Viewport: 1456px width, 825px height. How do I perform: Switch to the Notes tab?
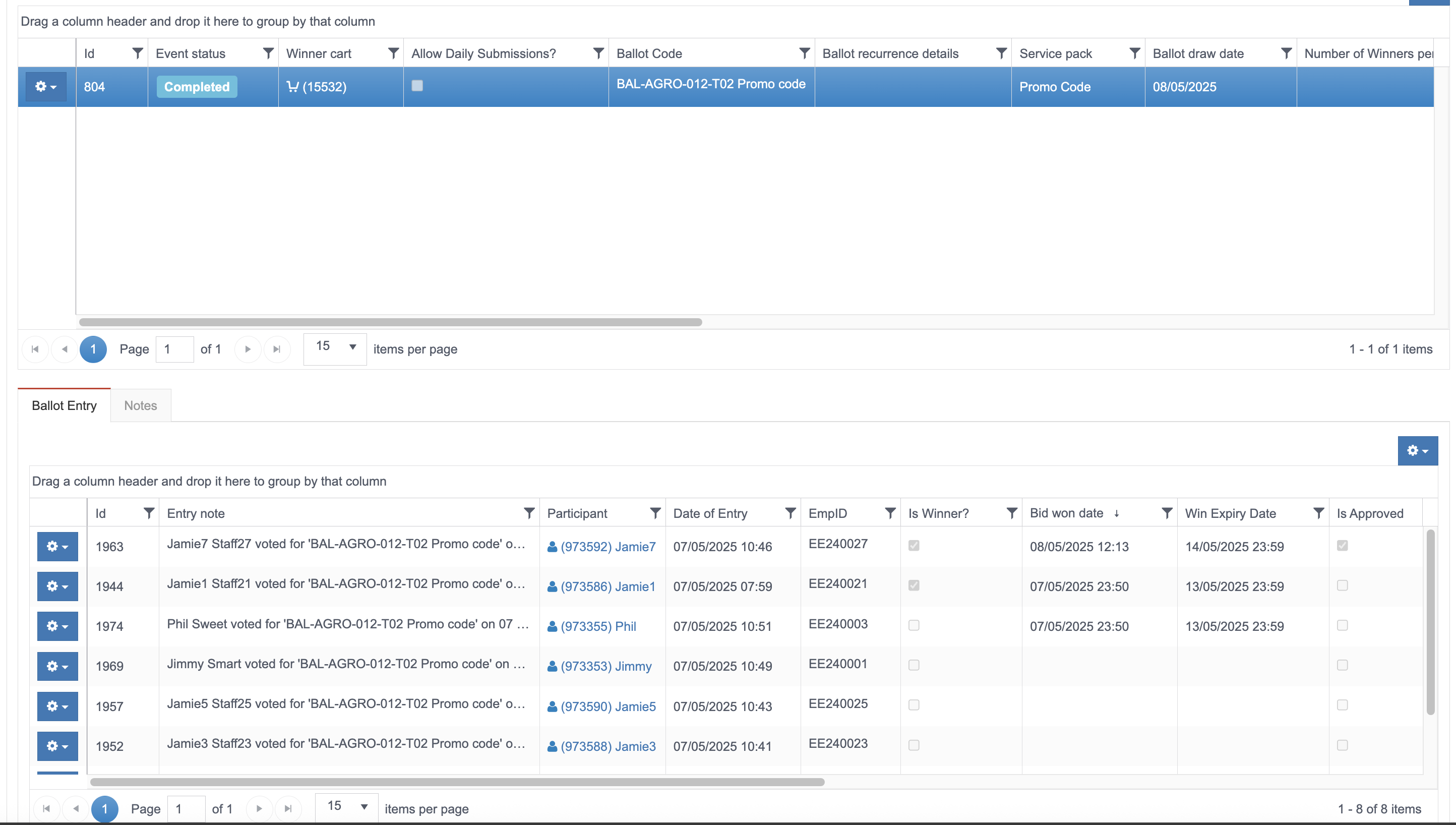click(x=141, y=406)
